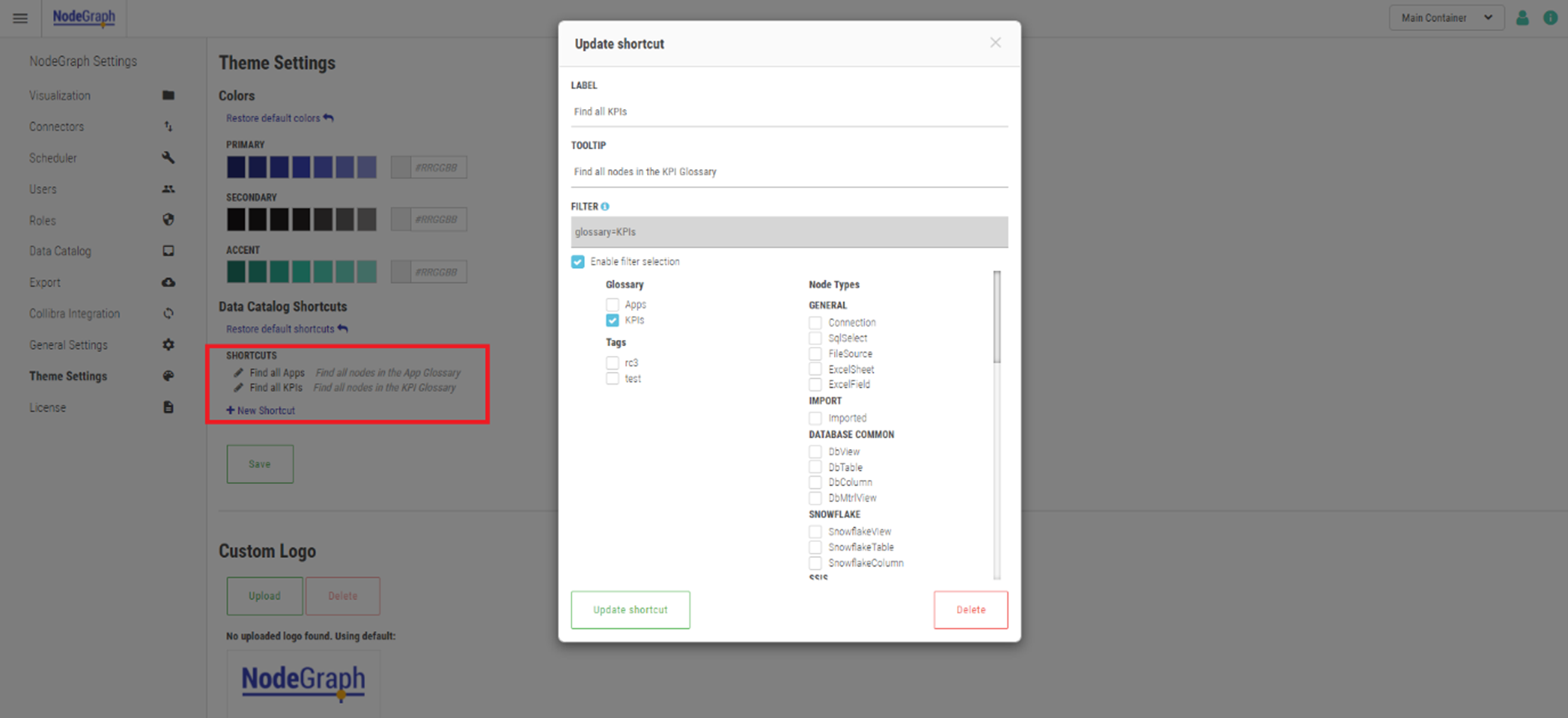Click restore default colors arrow icon
Screen dimensions: 1568x718
329,118
